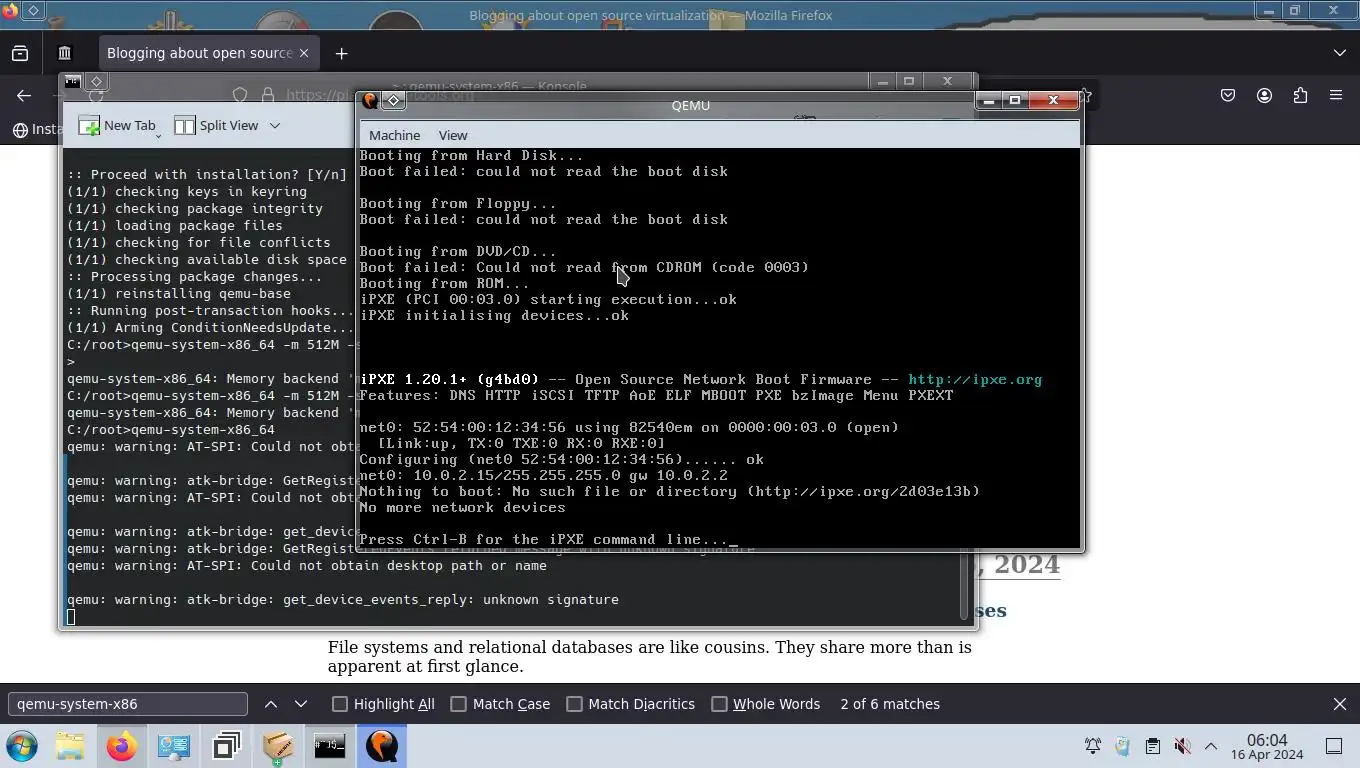Click the QEMU window title bar icon
Image resolution: width=1360 pixels, height=768 pixels.
(370, 100)
